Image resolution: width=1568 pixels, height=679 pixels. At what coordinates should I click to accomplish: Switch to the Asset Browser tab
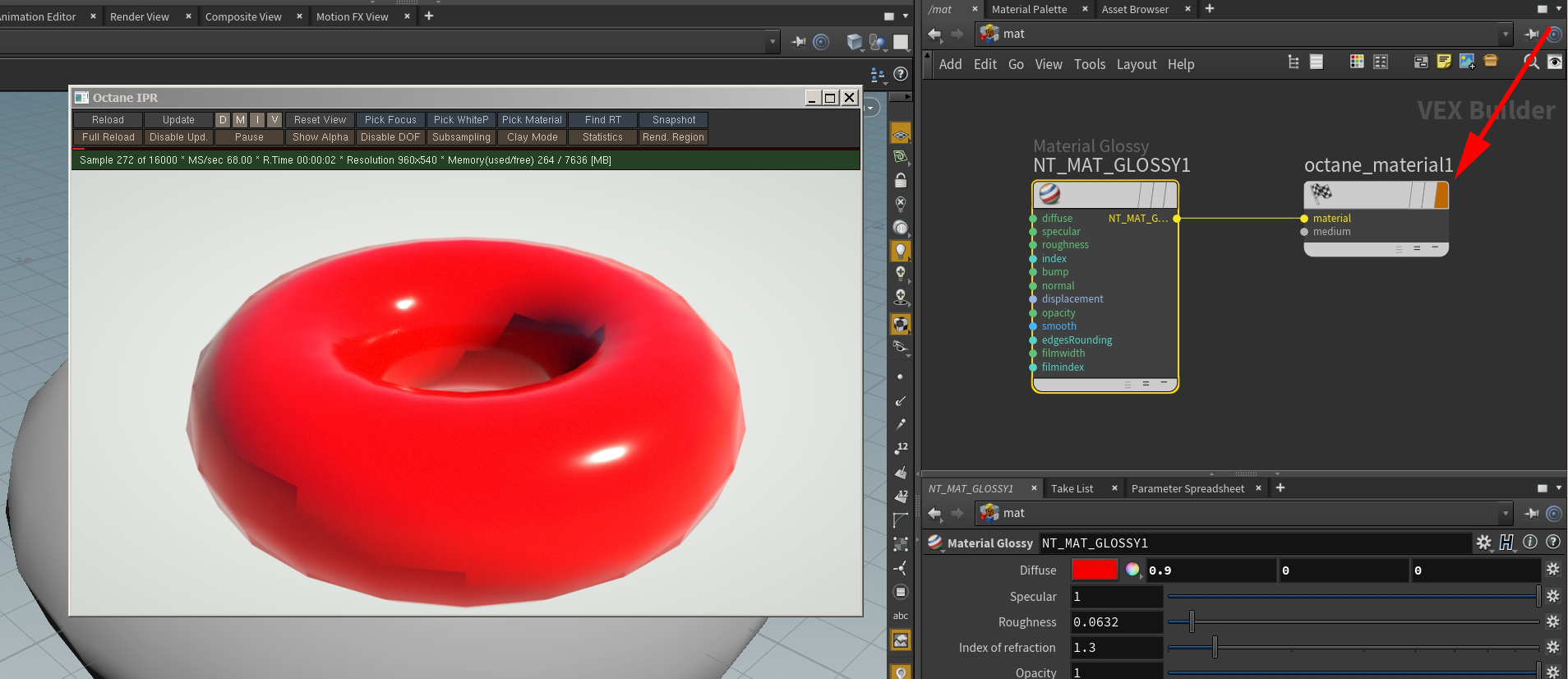(1135, 9)
